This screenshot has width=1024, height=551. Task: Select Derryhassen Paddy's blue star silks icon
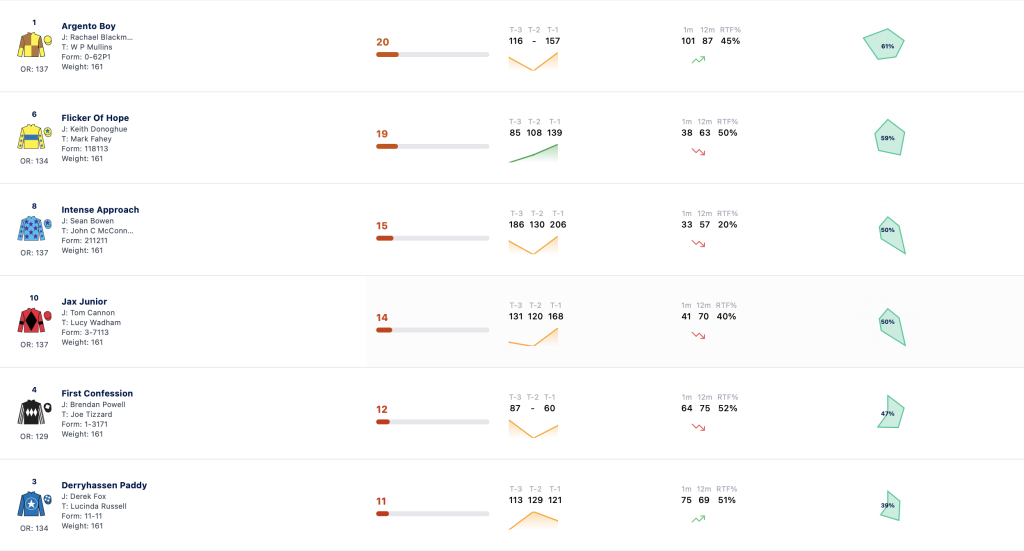point(34,504)
